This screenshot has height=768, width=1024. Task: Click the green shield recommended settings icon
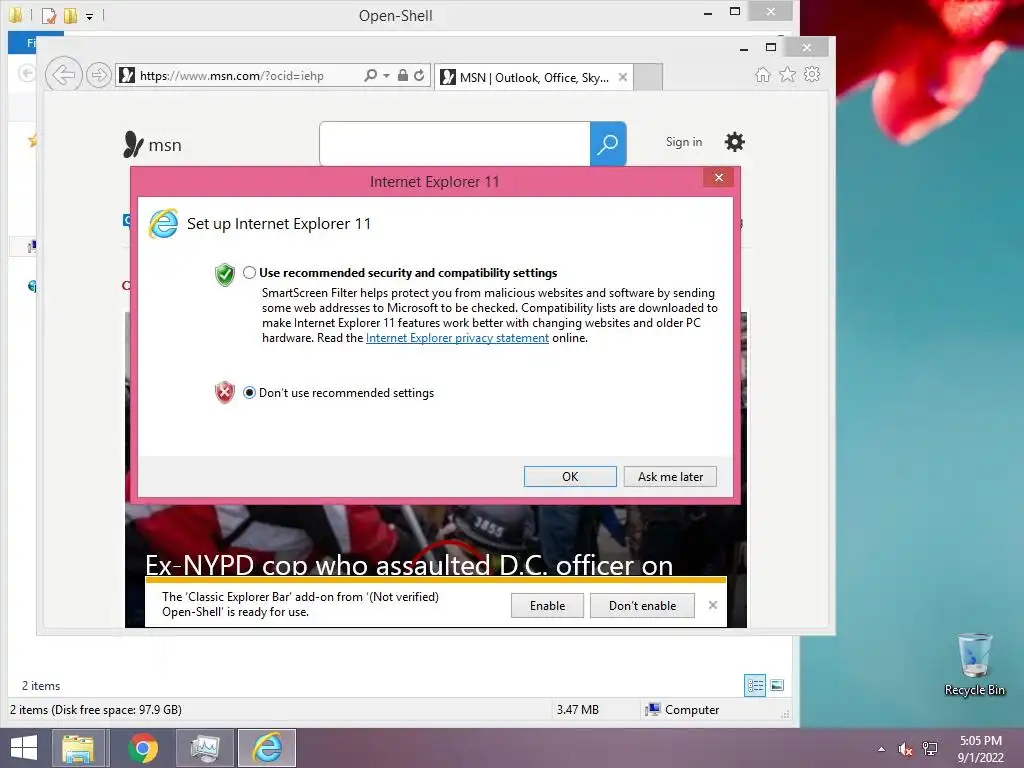pyautogui.click(x=225, y=275)
